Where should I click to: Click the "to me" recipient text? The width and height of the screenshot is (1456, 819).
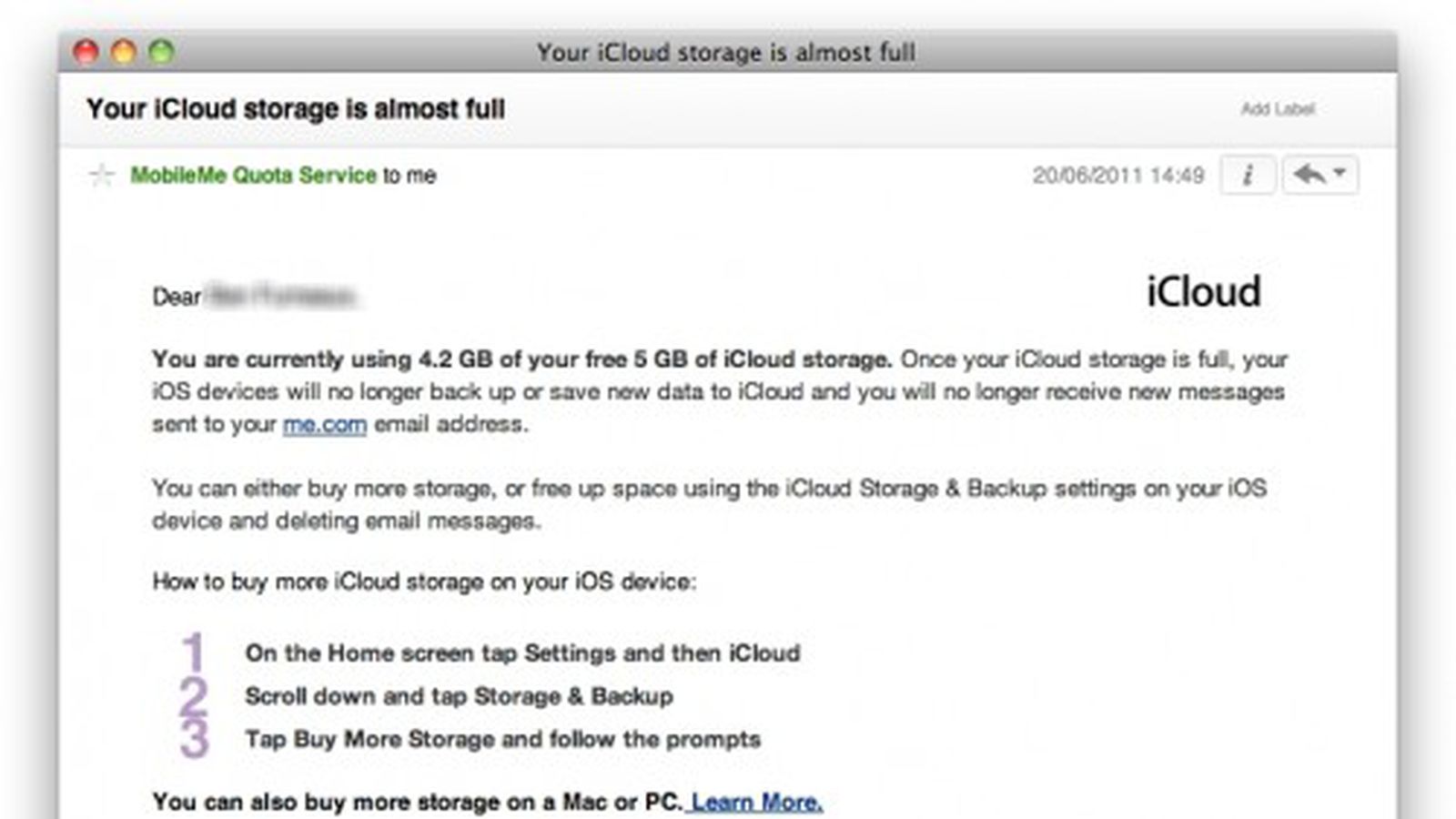409,175
